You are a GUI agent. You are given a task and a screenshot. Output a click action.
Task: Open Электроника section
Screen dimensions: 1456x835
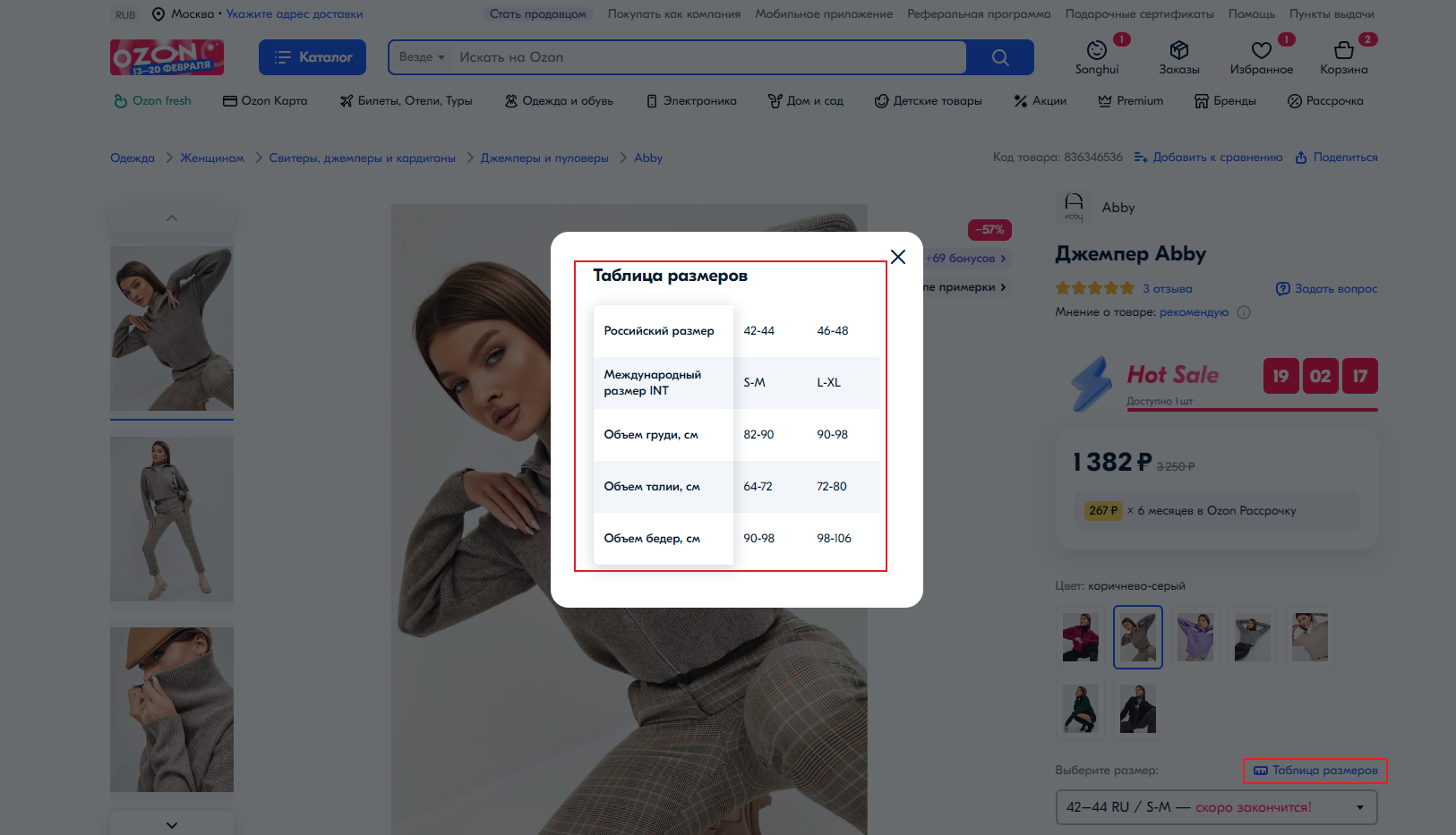691,101
